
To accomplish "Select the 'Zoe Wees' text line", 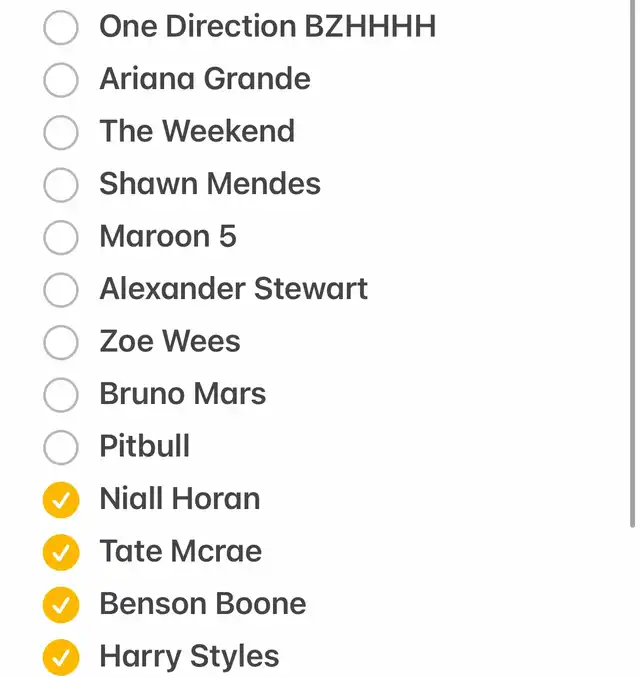I will [170, 341].
